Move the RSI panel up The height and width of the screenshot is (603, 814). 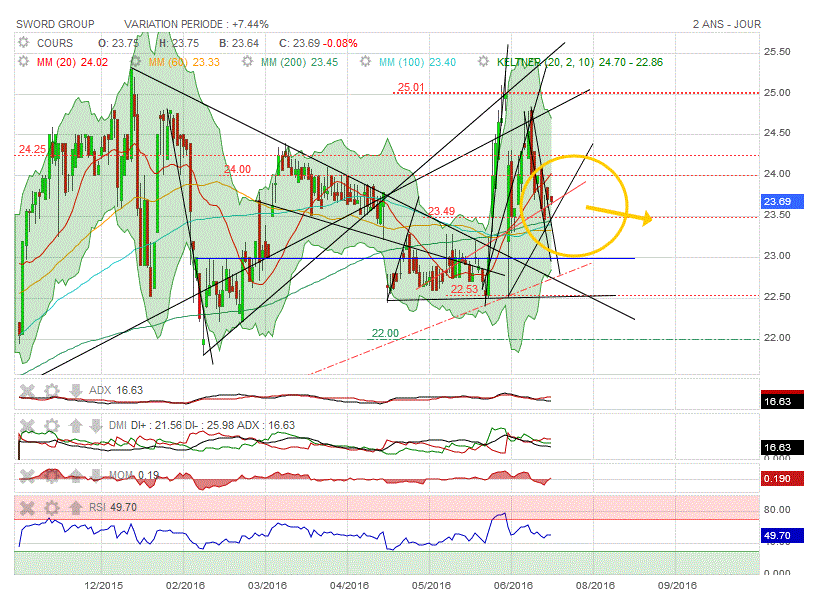tap(76, 508)
